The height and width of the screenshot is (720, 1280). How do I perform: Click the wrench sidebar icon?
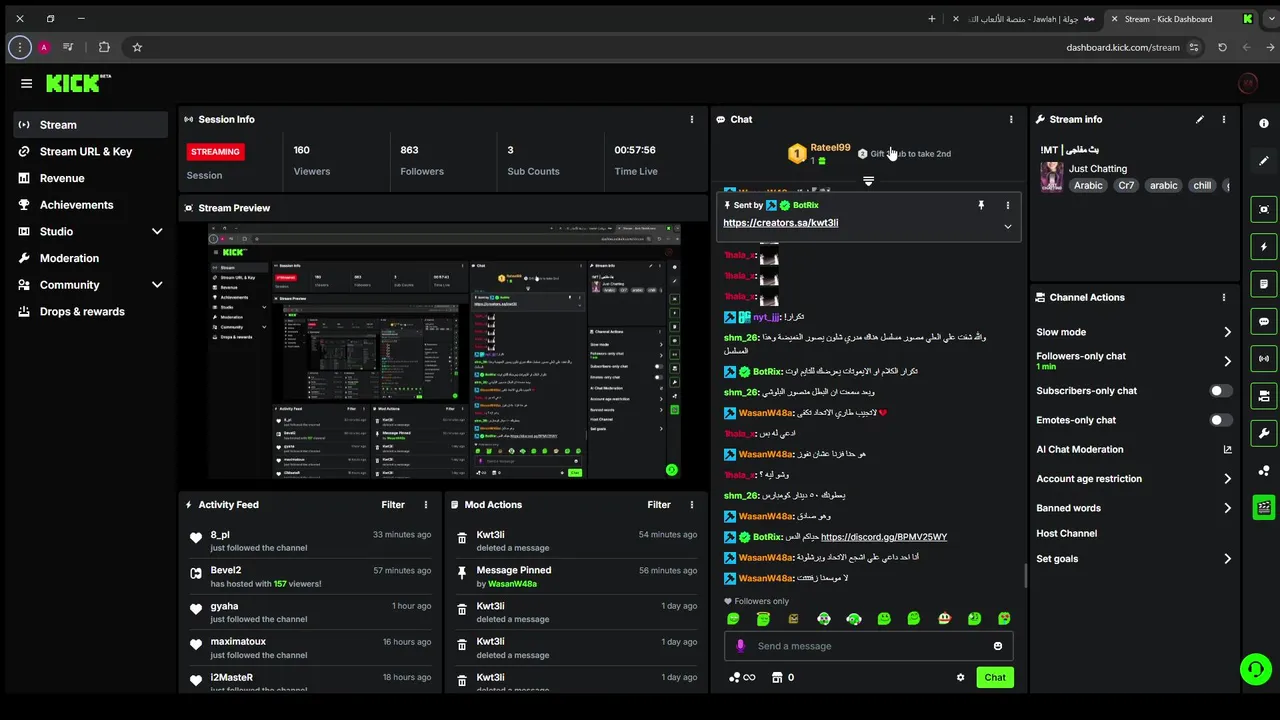(1264, 433)
